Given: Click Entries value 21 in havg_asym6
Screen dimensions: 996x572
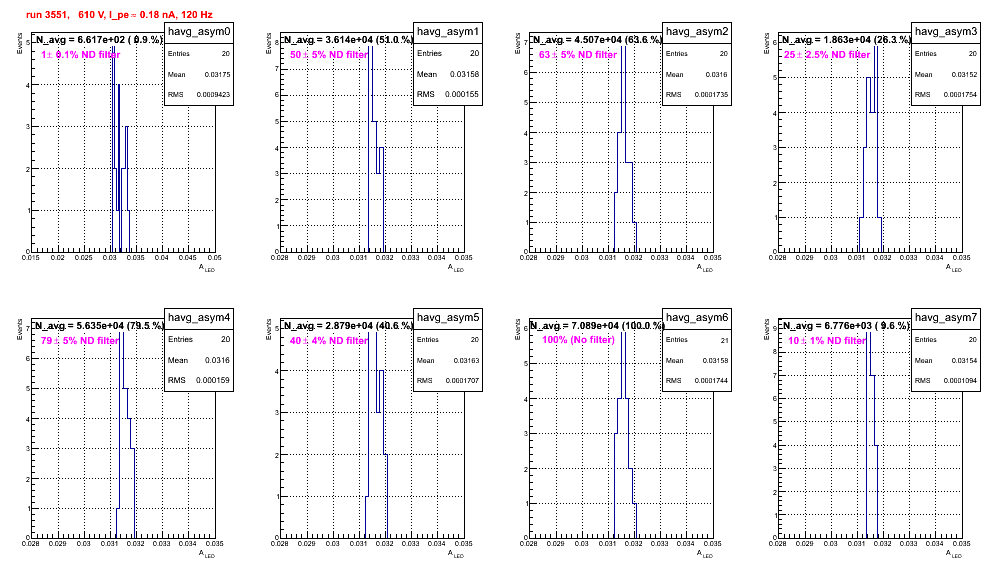Looking at the screenshot, I should [724, 340].
